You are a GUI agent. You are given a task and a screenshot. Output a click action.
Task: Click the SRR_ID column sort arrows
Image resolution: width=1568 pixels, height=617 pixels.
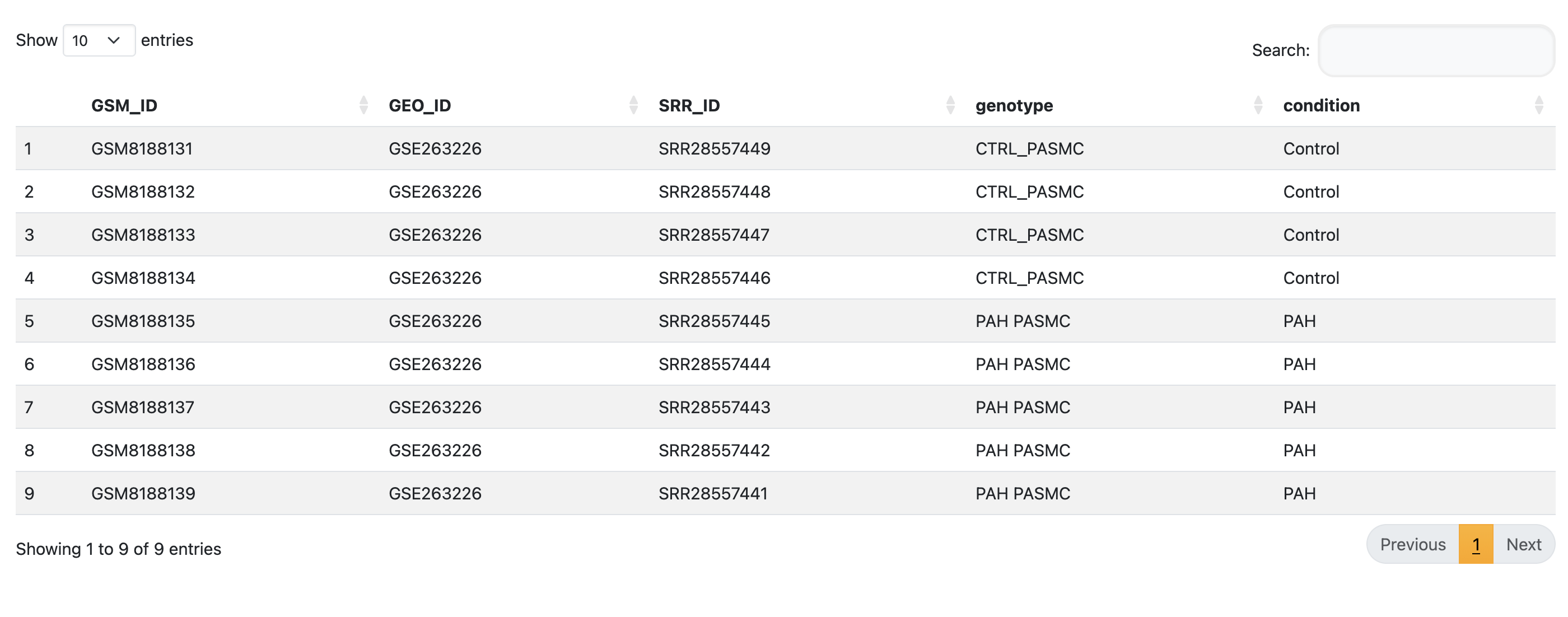[x=950, y=105]
